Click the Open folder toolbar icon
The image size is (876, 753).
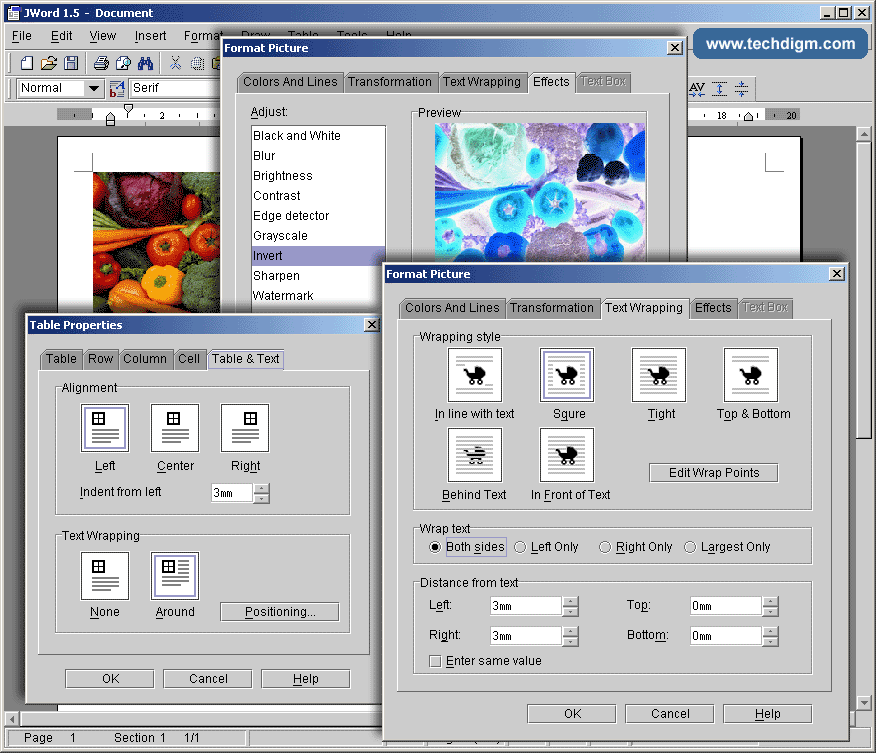pos(48,63)
